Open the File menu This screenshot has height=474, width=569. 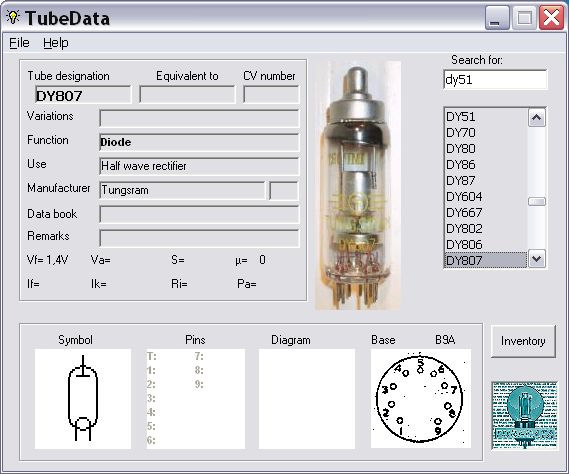(19, 43)
